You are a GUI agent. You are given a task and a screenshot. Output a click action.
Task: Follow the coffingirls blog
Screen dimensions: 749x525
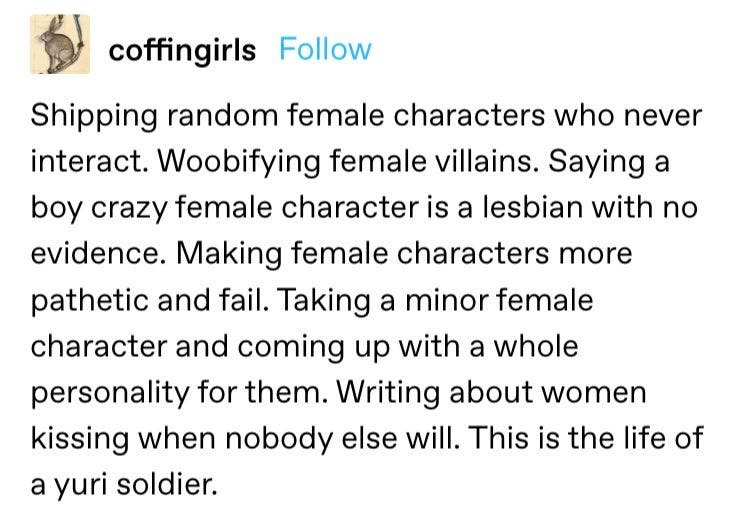(x=325, y=49)
